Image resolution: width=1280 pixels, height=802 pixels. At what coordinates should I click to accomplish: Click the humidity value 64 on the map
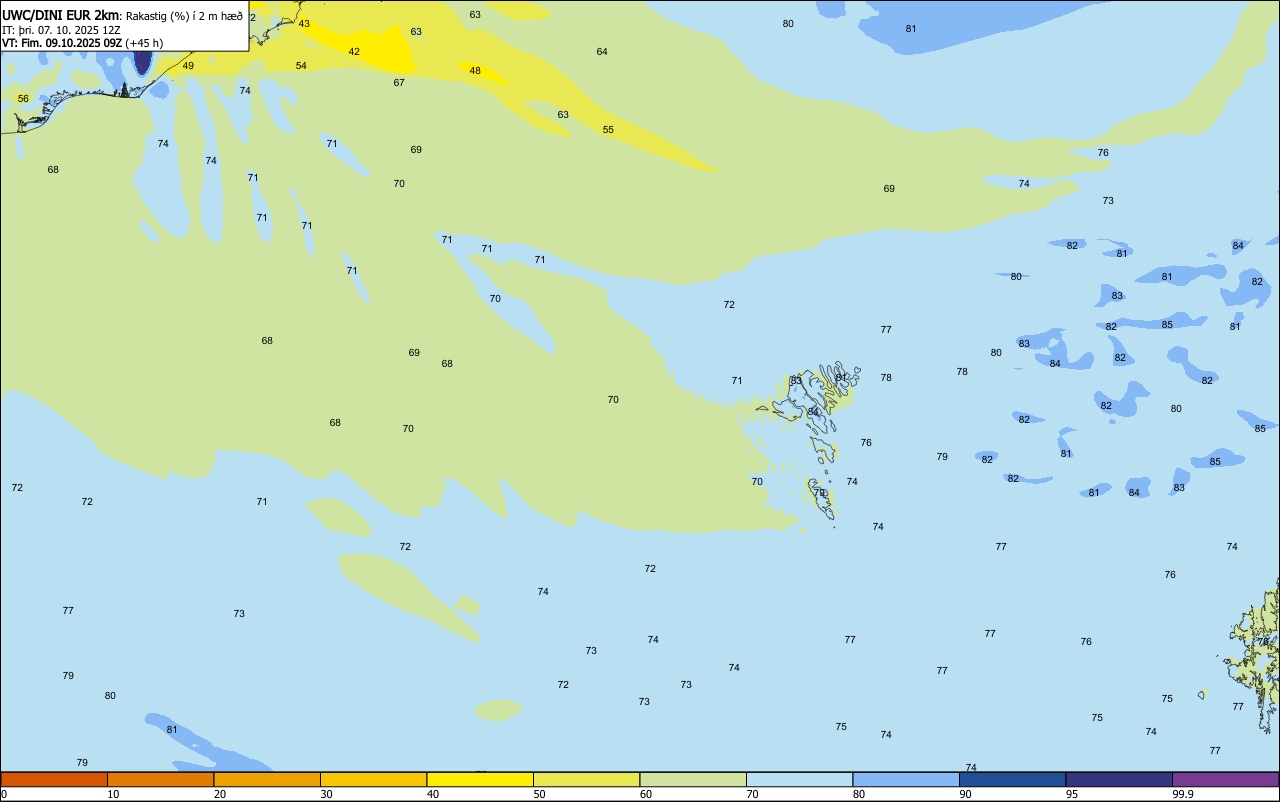pos(602,52)
